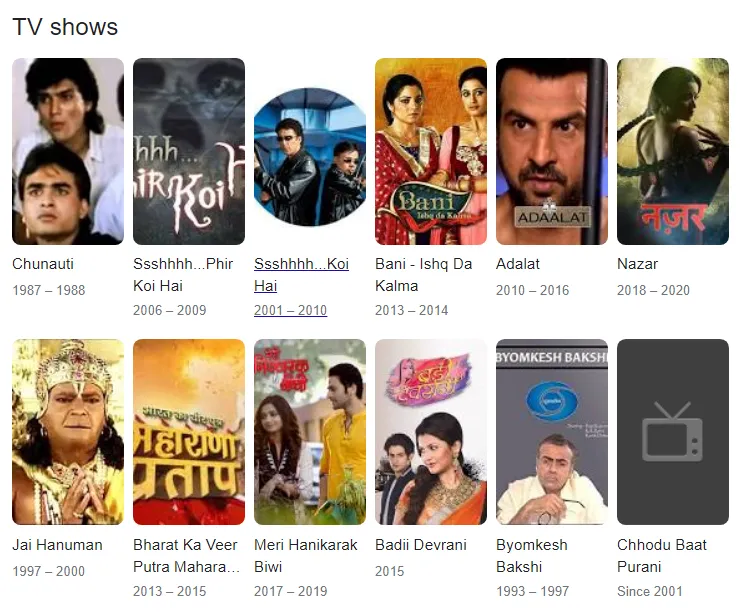The image size is (748, 613).
Task: Select the Byomkesh Bakshi poster image
Action: click(x=552, y=432)
